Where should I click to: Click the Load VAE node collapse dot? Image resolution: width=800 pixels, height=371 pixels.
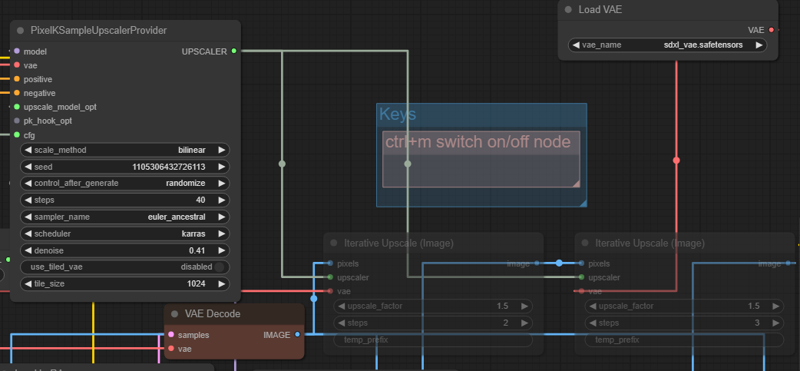[568, 10]
